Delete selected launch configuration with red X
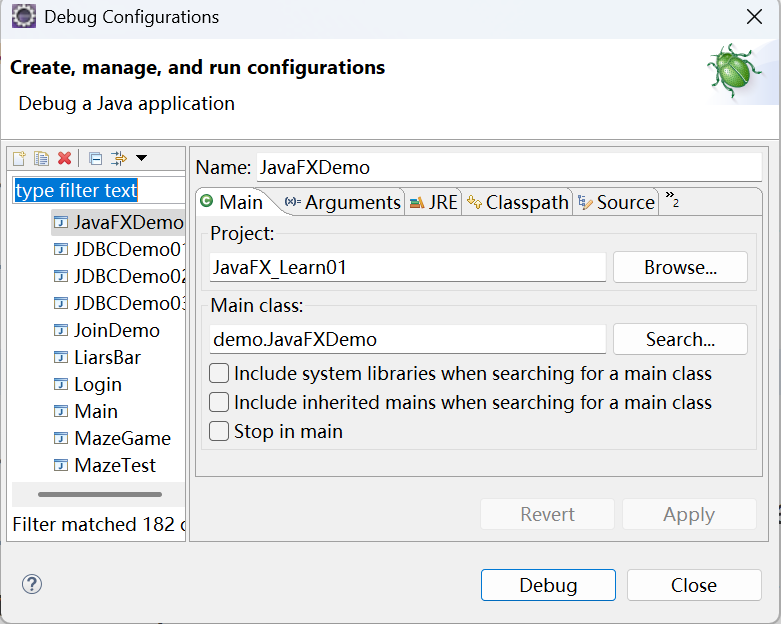This screenshot has height=624, width=781. click(64, 158)
